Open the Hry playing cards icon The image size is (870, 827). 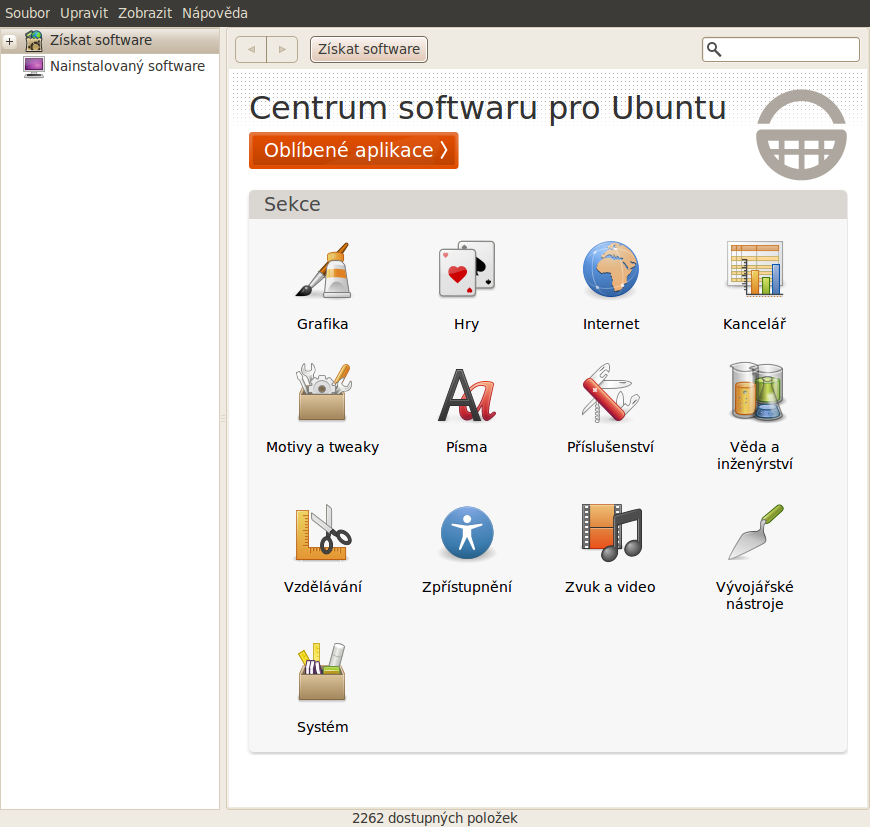(x=467, y=269)
